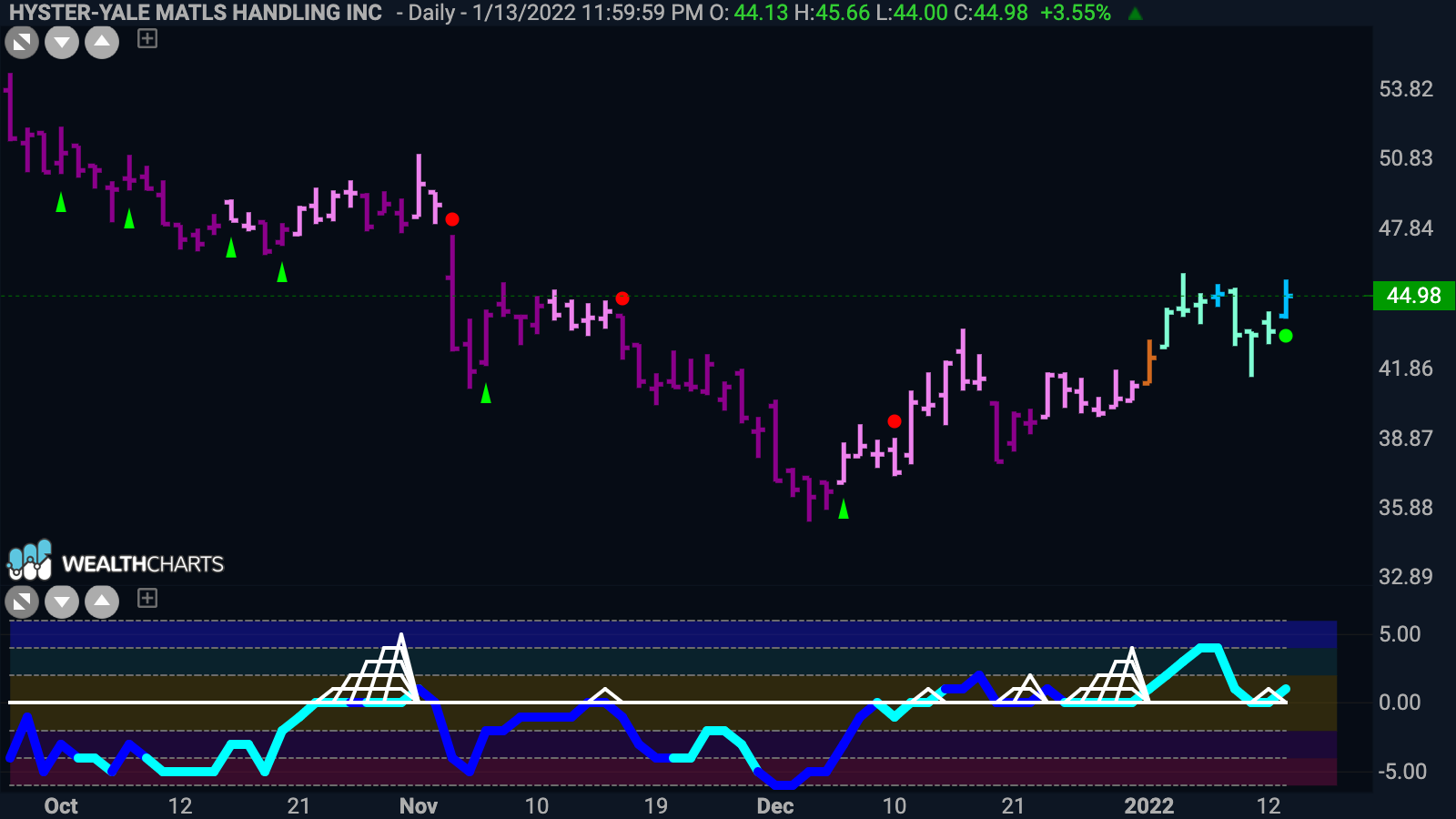The width and height of the screenshot is (1456, 819).
Task: Click the change percentage +3.55% in header
Action: [1076, 13]
